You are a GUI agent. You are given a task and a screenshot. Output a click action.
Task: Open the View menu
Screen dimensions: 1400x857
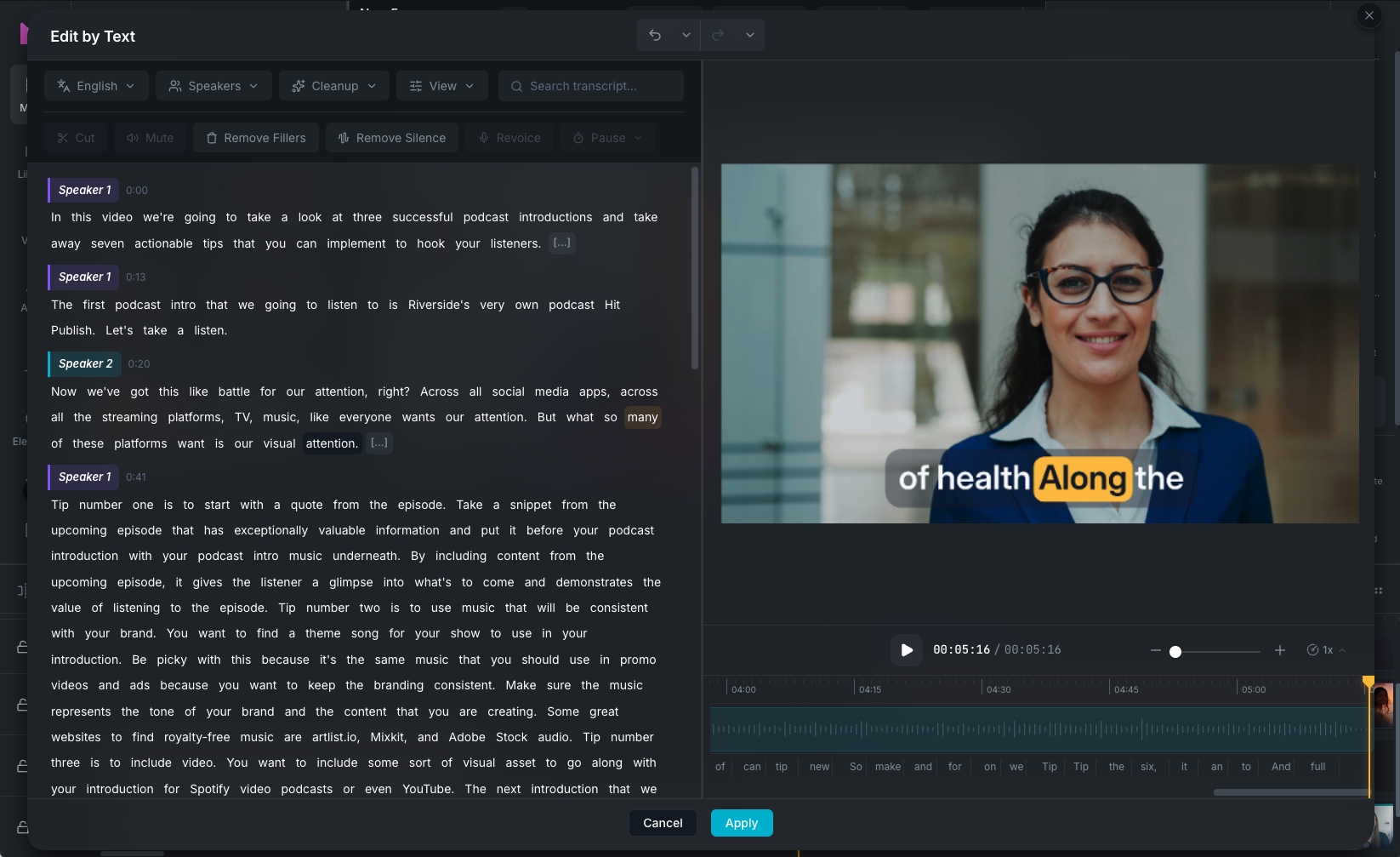click(441, 85)
